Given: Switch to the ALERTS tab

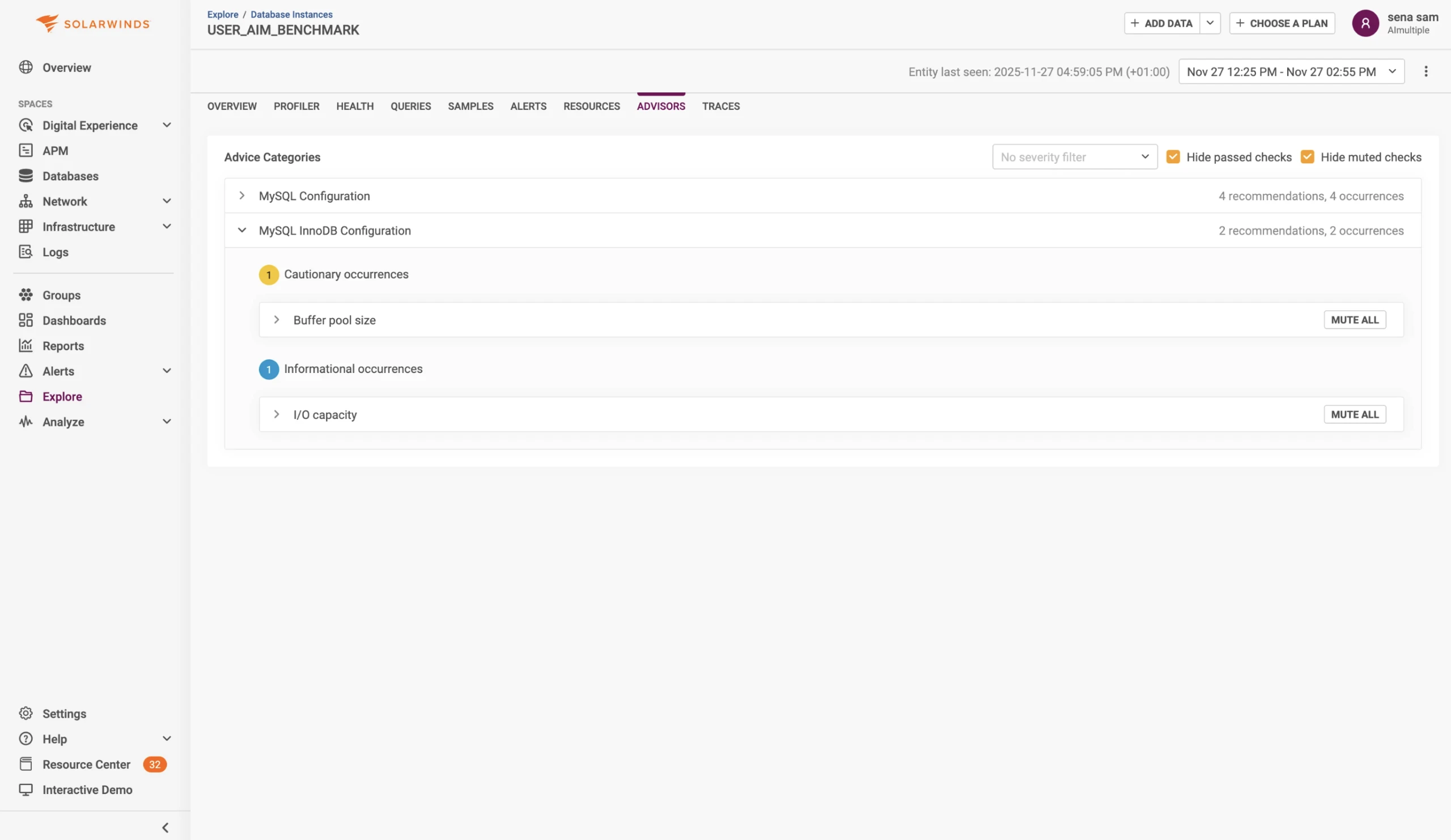Looking at the screenshot, I should click(x=528, y=106).
